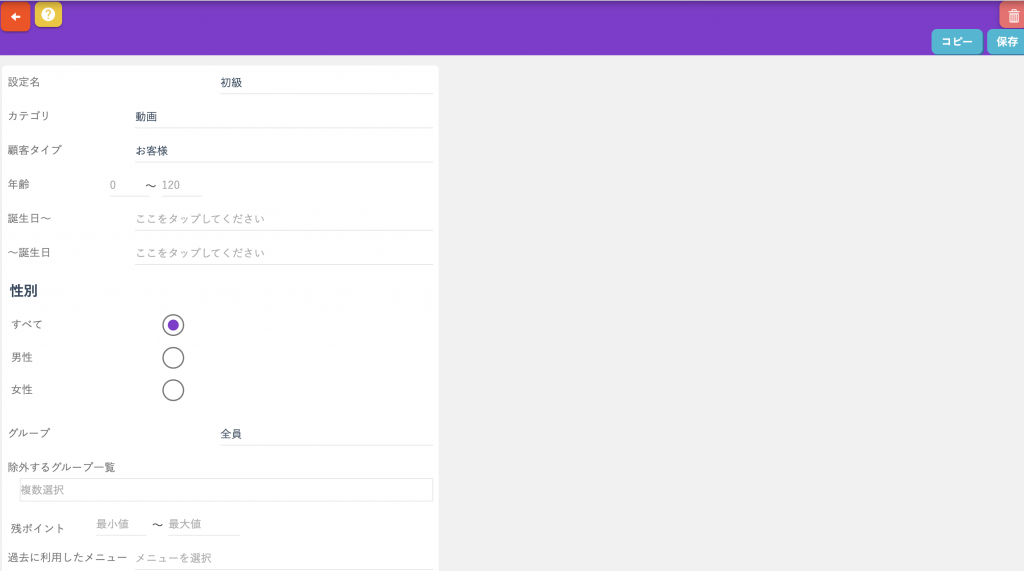Screen dimensions: 1024x571
Task: Tap the 〜誕生日 end date field
Action: click(x=283, y=253)
